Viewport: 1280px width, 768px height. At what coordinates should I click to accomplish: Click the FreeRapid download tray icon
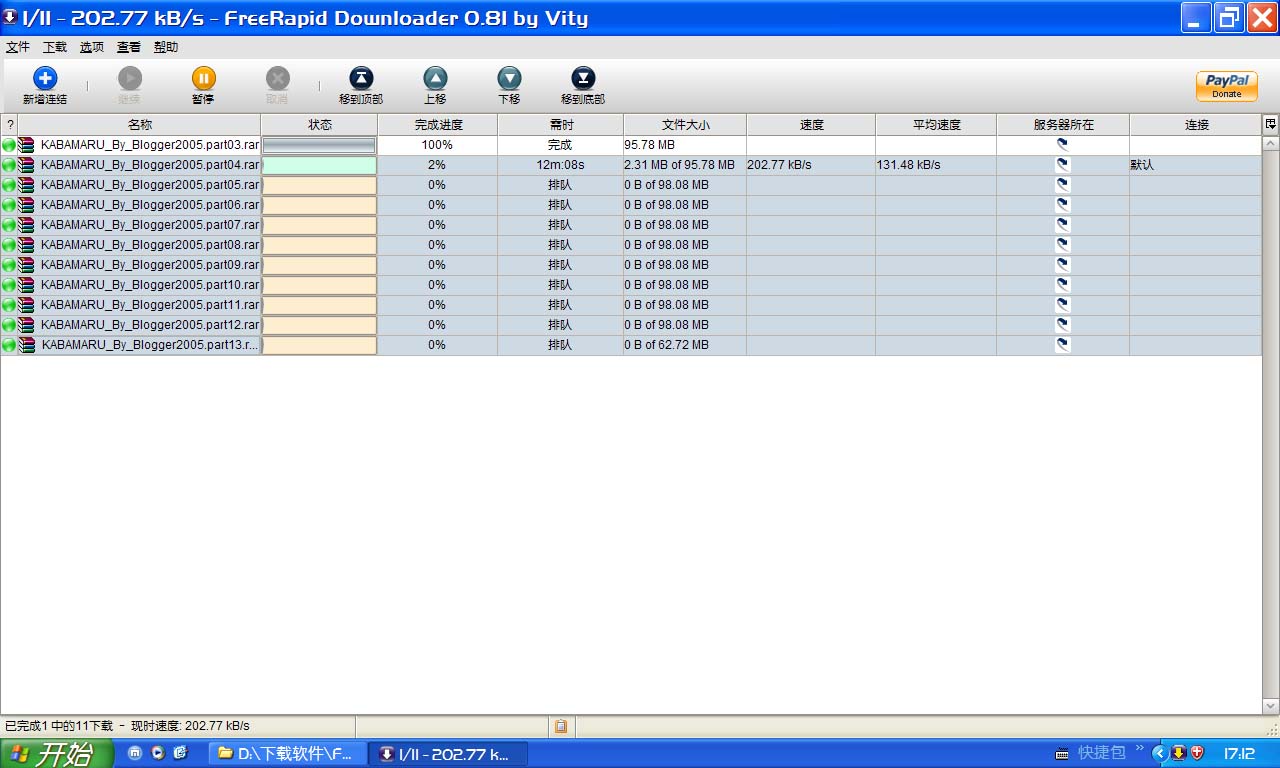point(1178,753)
